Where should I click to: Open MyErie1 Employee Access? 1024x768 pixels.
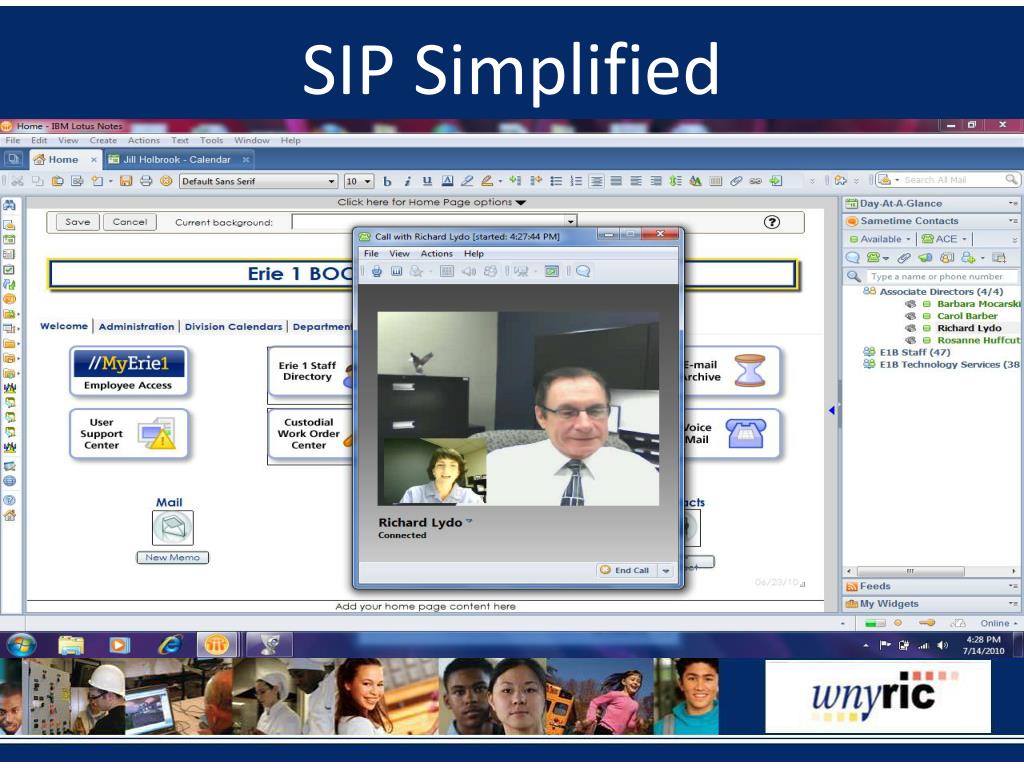129,371
